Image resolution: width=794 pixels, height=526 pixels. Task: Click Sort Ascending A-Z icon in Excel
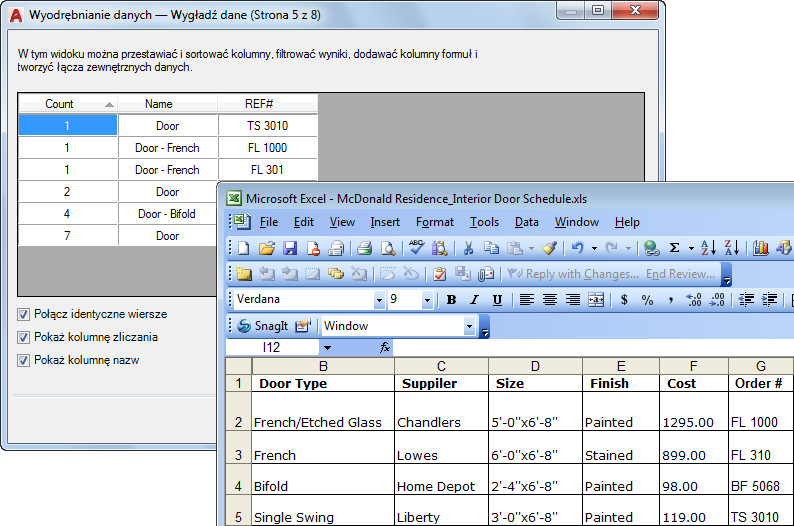pos(708,248)
